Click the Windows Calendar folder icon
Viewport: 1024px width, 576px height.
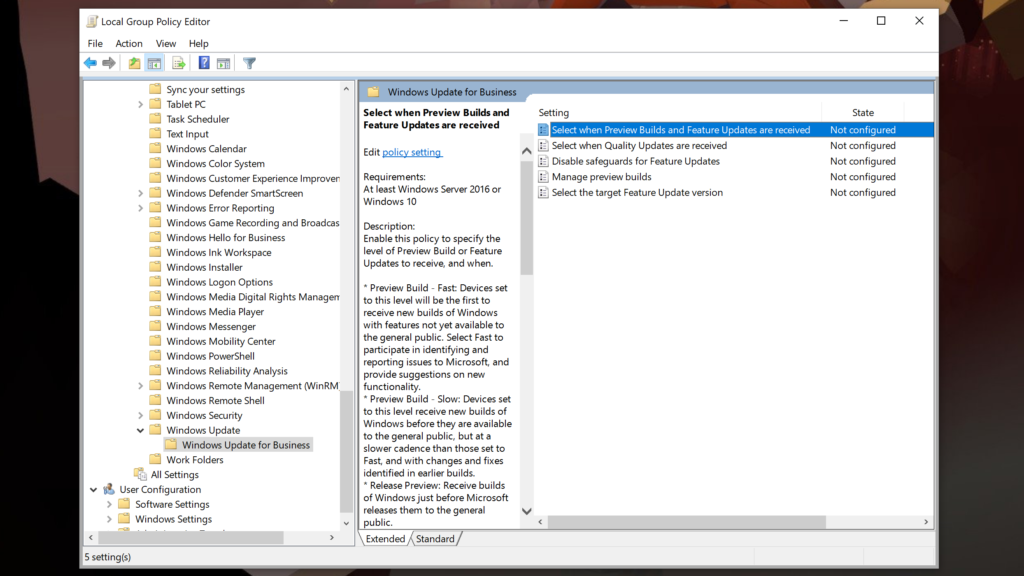click(155, 149)
